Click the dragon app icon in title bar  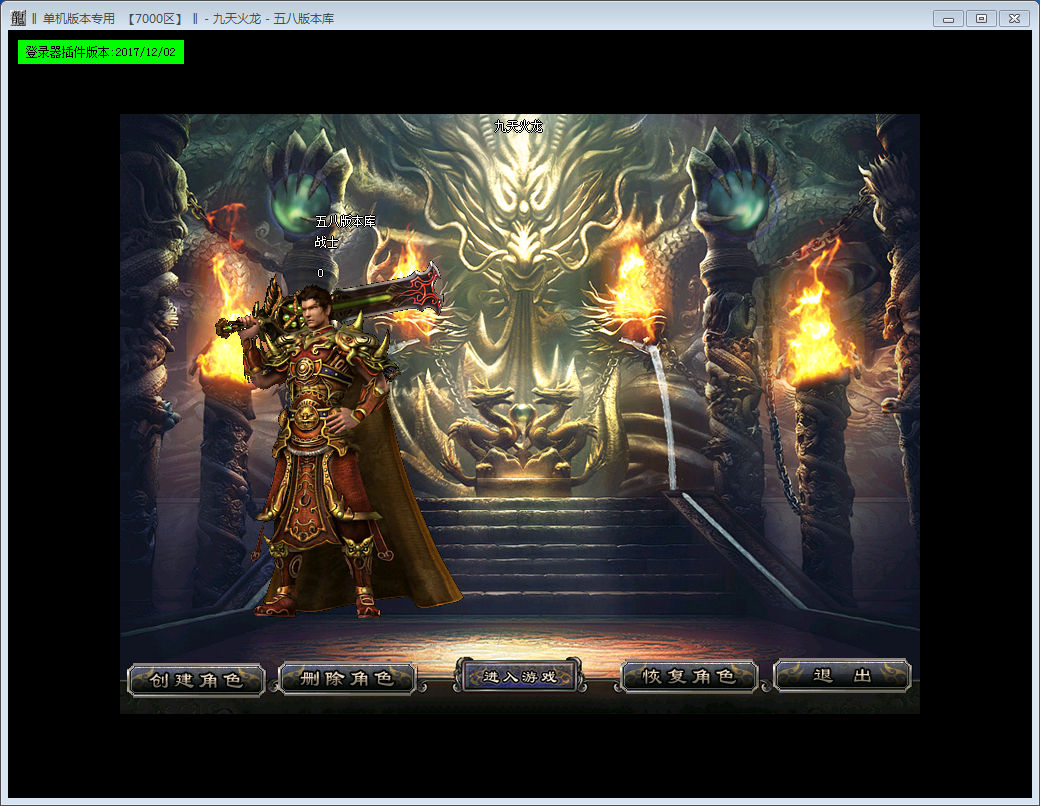(x=19, y=18)
